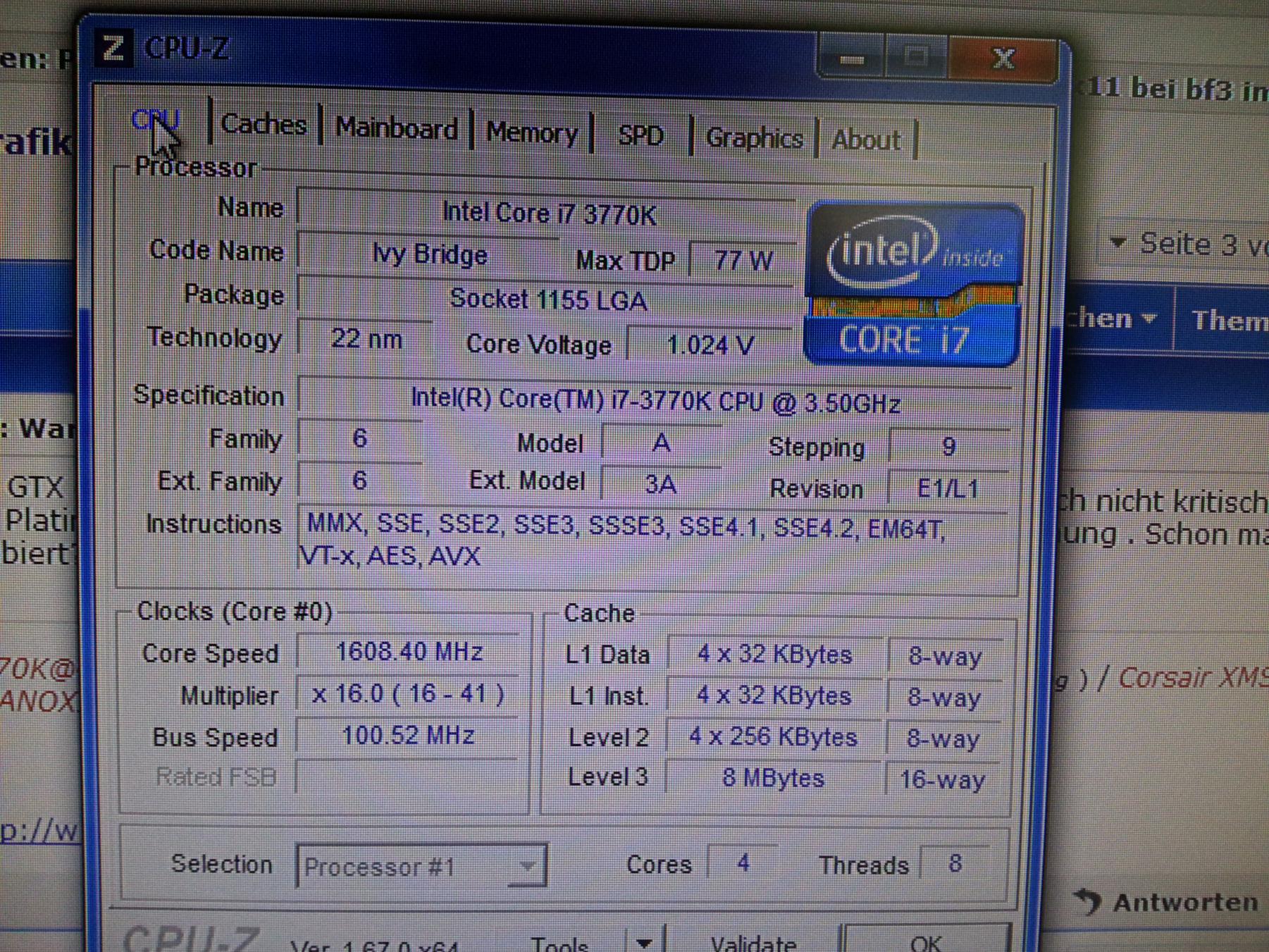This screenshot has width=1269, height=952.
Task: Switch to the Memory tab
Action: [532, 132]
